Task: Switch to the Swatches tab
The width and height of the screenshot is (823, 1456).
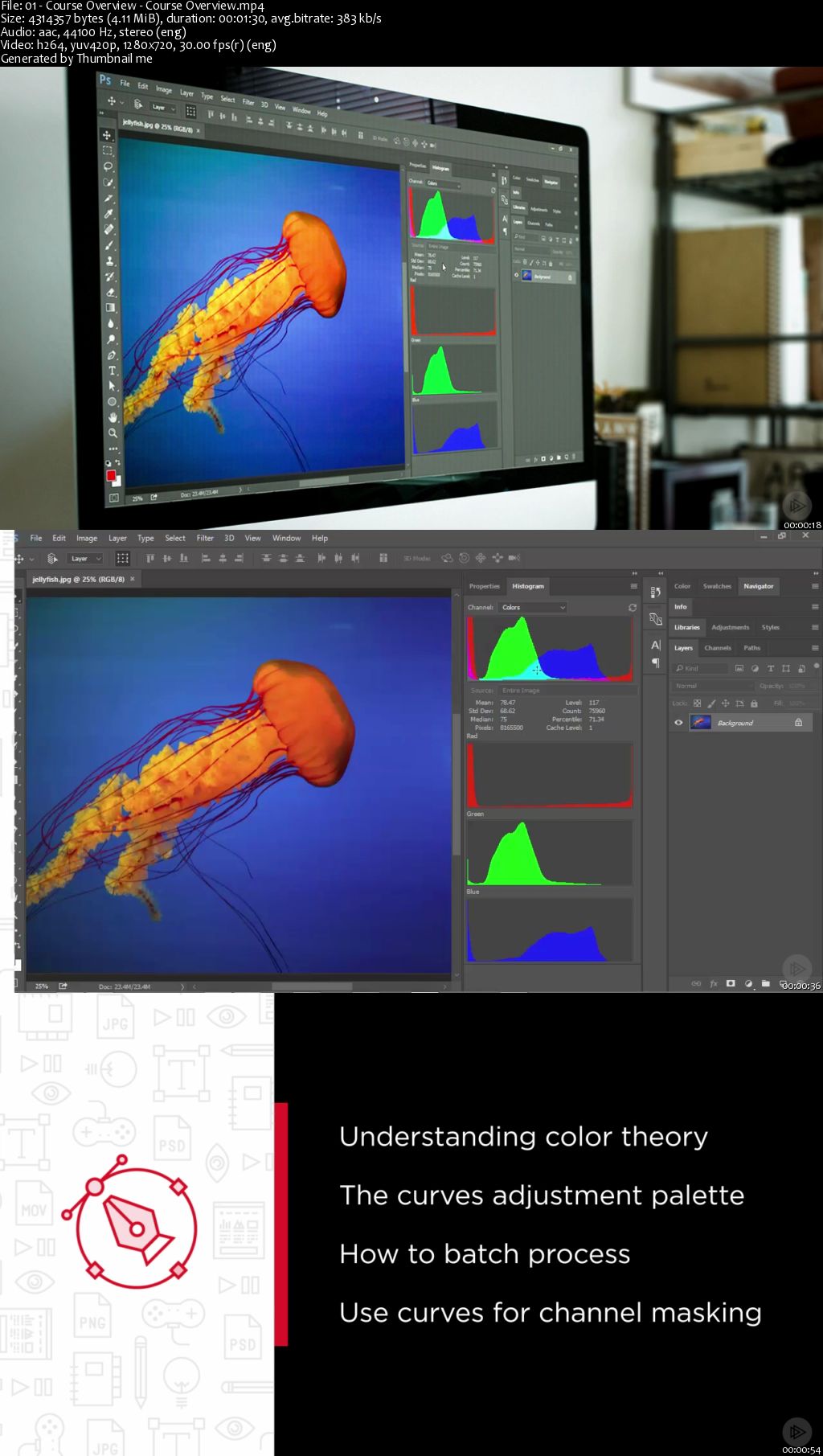Action: pos(717,586)
